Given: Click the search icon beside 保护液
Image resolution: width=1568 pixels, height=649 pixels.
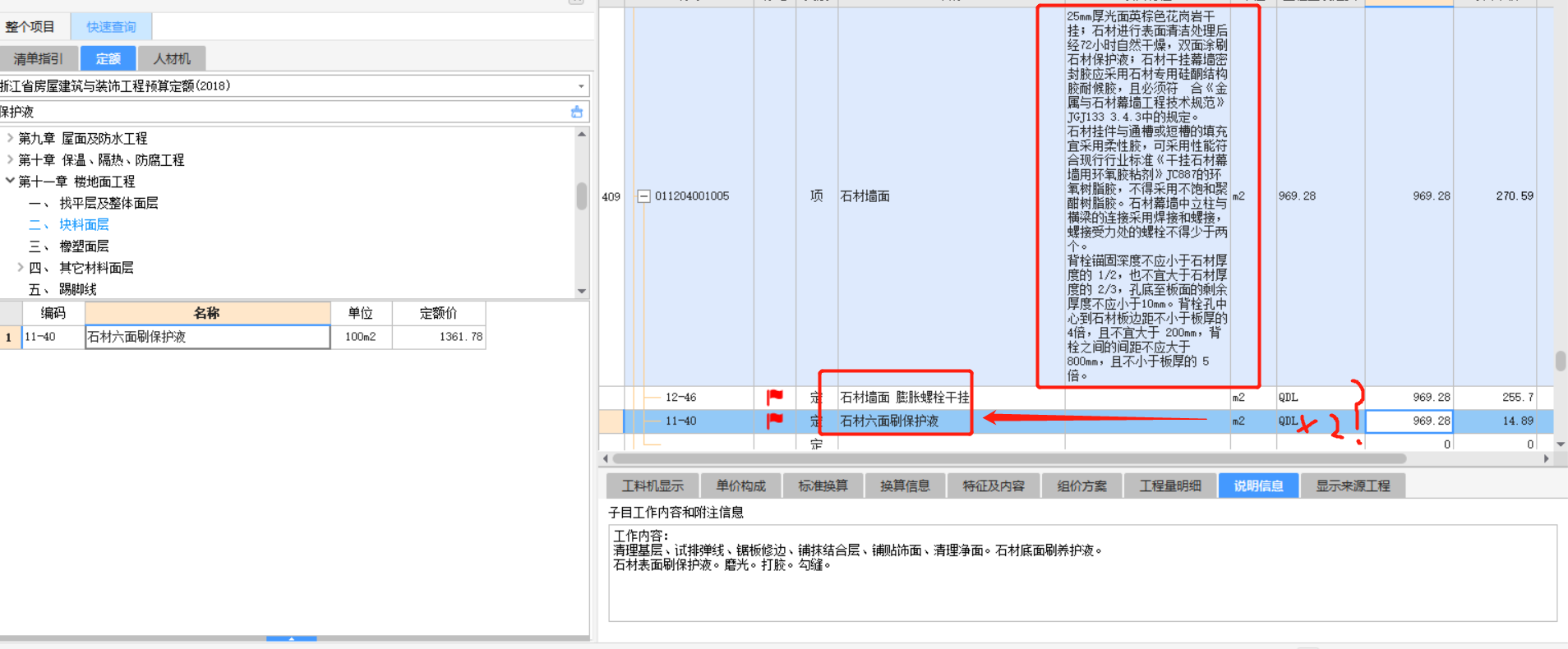Looking at the screenshot, I should point(577,112).
